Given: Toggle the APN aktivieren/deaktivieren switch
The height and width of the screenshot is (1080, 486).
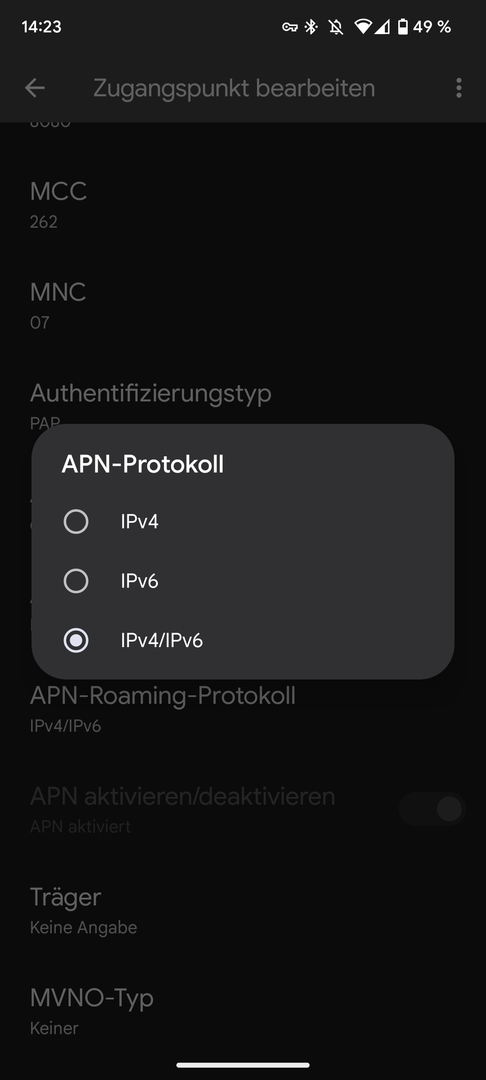Looking at the screenshot, I should [432, 809].
